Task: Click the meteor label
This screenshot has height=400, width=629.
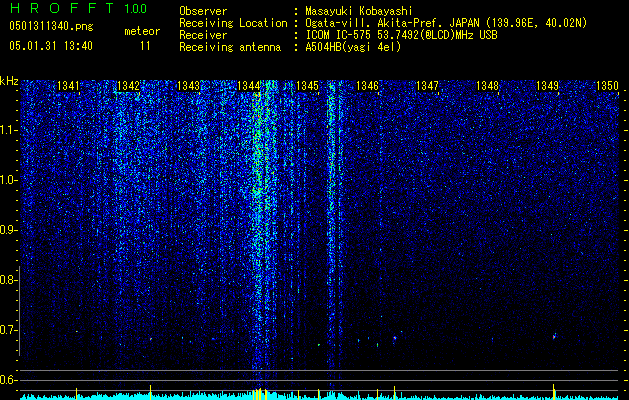Action: (x=142, y=31)
